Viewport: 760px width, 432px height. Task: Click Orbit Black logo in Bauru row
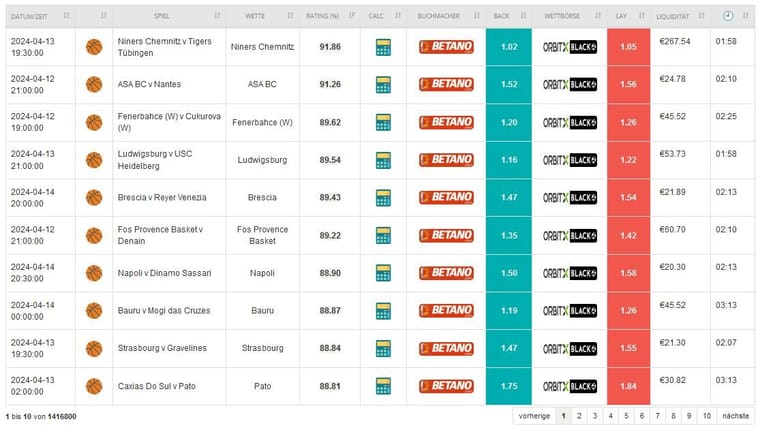coord(569,310)
